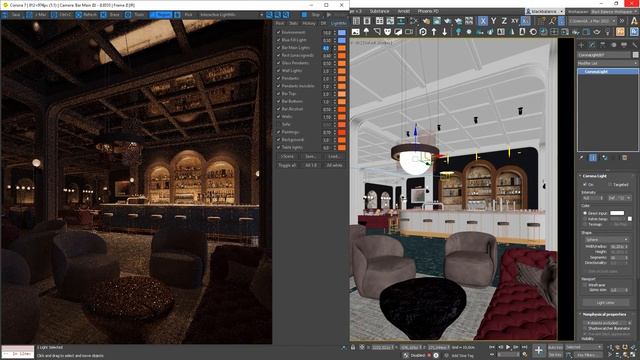Open the Arnold menu
Viewport: 640px width, 360px height.
point(404,11)
